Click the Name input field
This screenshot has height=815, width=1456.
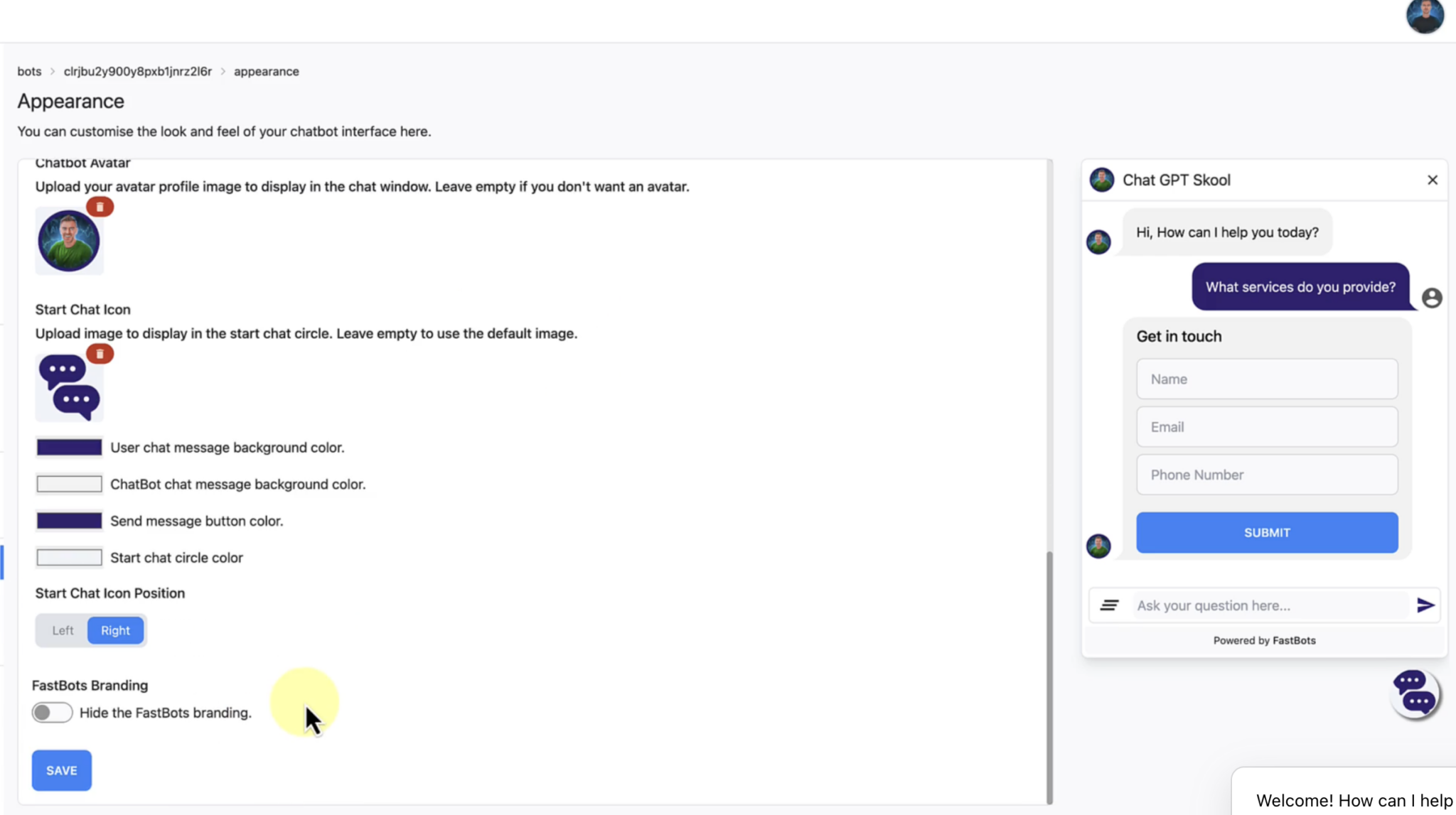coord(1266,379)
